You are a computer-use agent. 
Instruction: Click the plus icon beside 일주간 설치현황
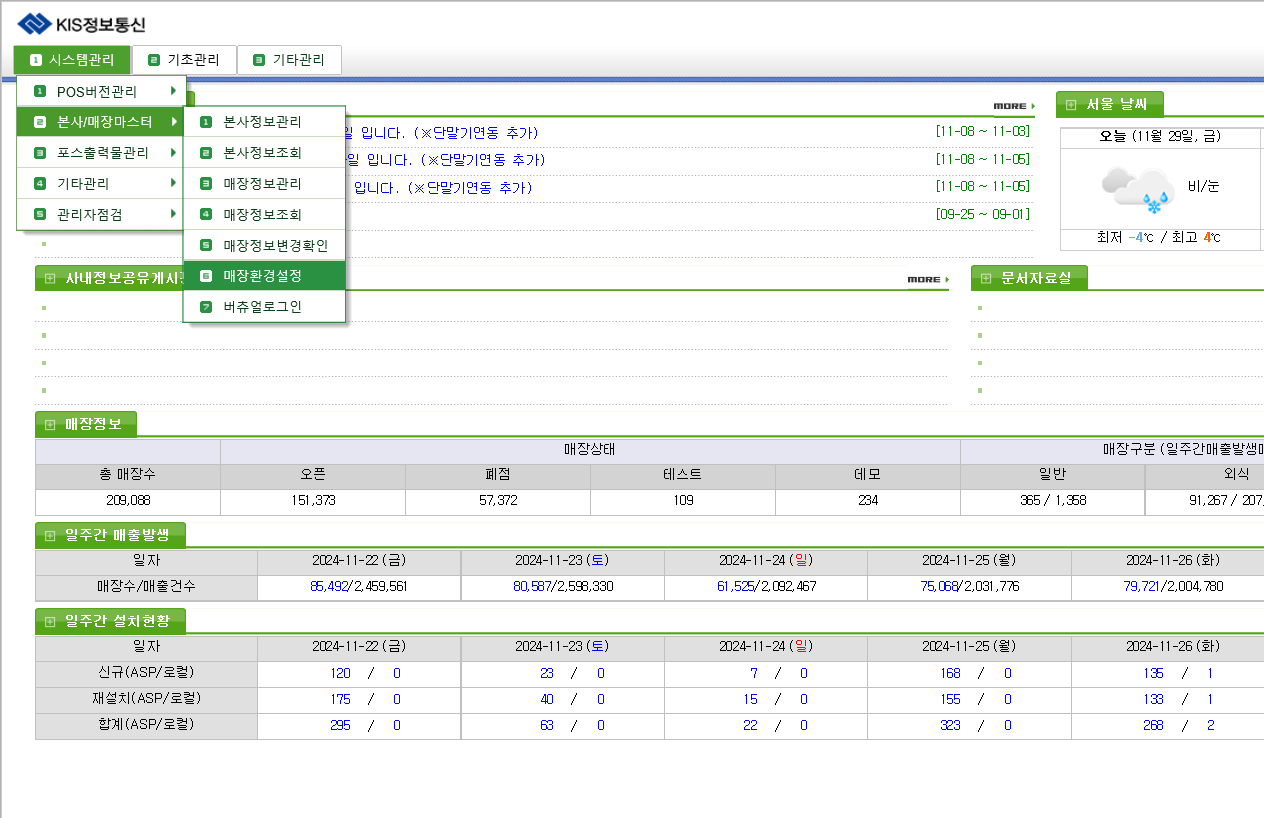click(49, 622)
